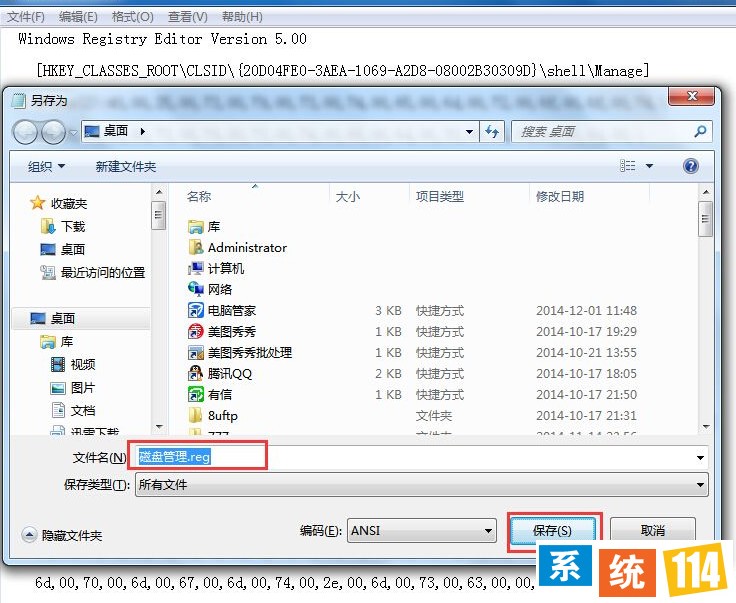Click 新建文件夹 button
Viewport: 736px width, 603px height.
[x=125, y=166]
